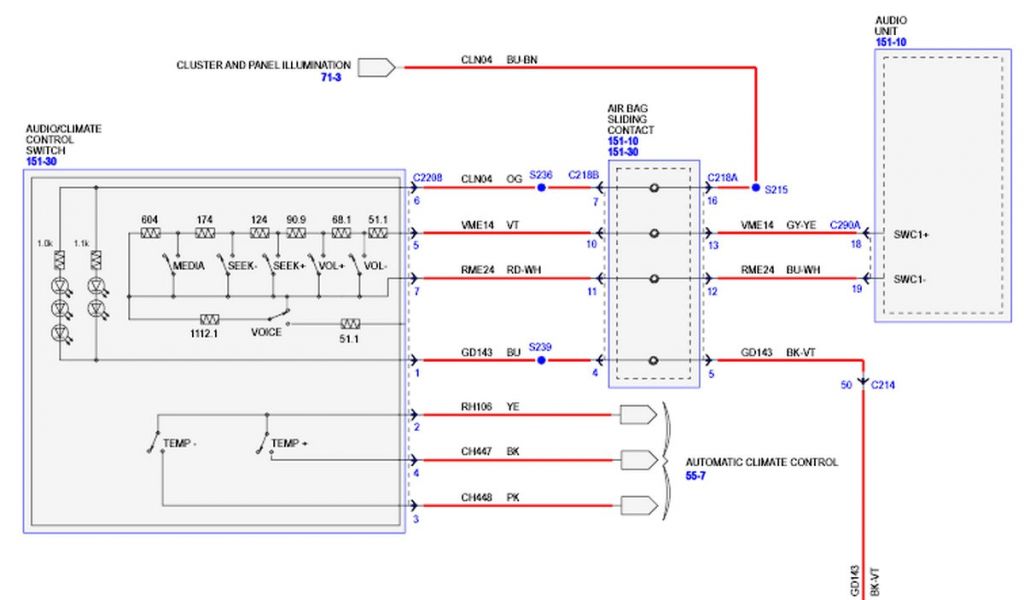Click the C214 ground connector label

(x=884, y=384)
